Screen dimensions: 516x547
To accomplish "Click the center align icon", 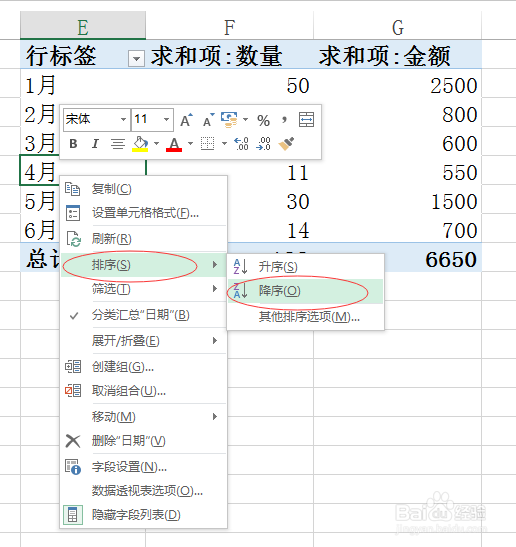I will pyautogui.click(x=118, y=144).
